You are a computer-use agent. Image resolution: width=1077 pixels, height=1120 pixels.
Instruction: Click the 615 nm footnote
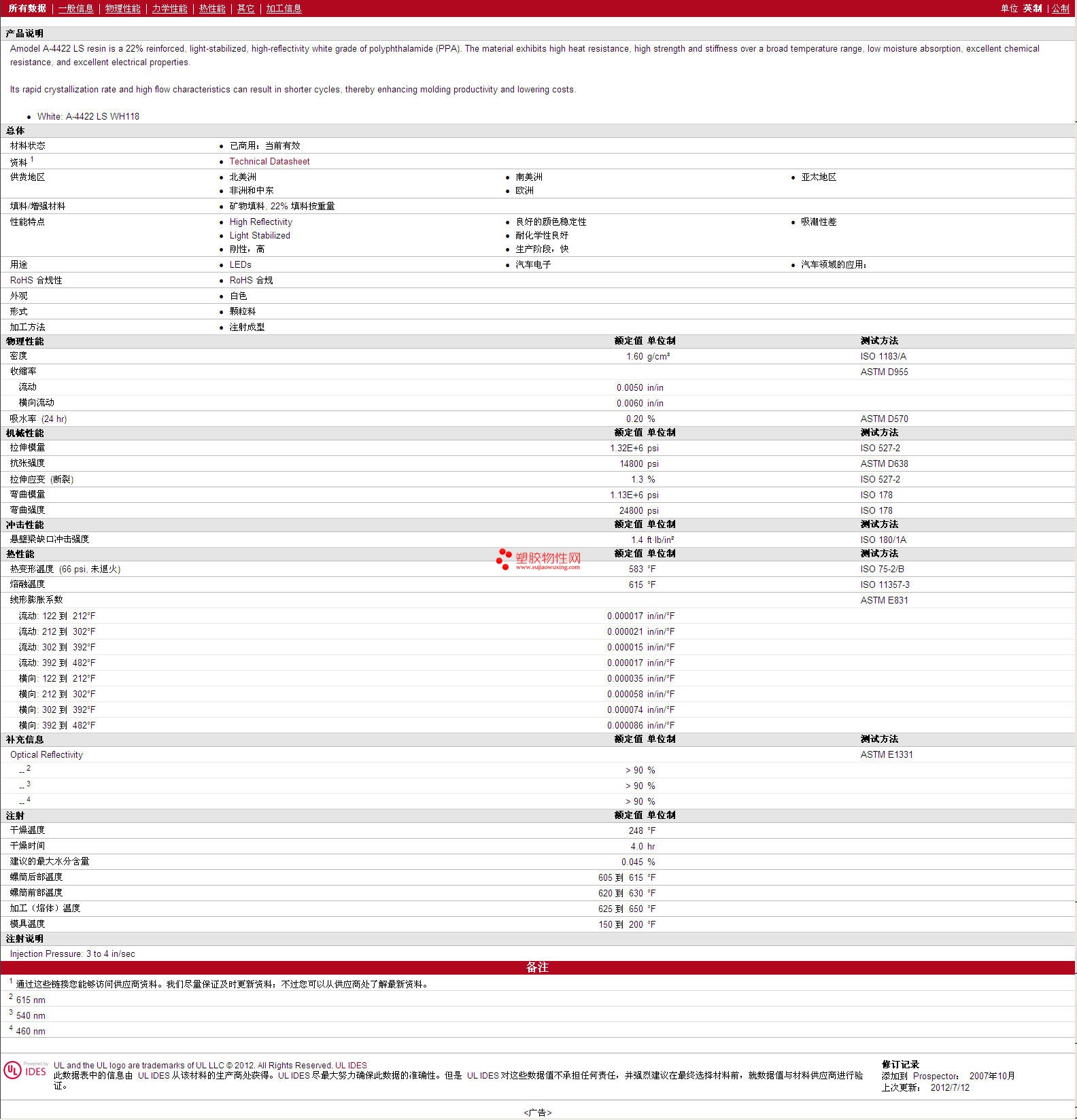(x=31, y=1000)
